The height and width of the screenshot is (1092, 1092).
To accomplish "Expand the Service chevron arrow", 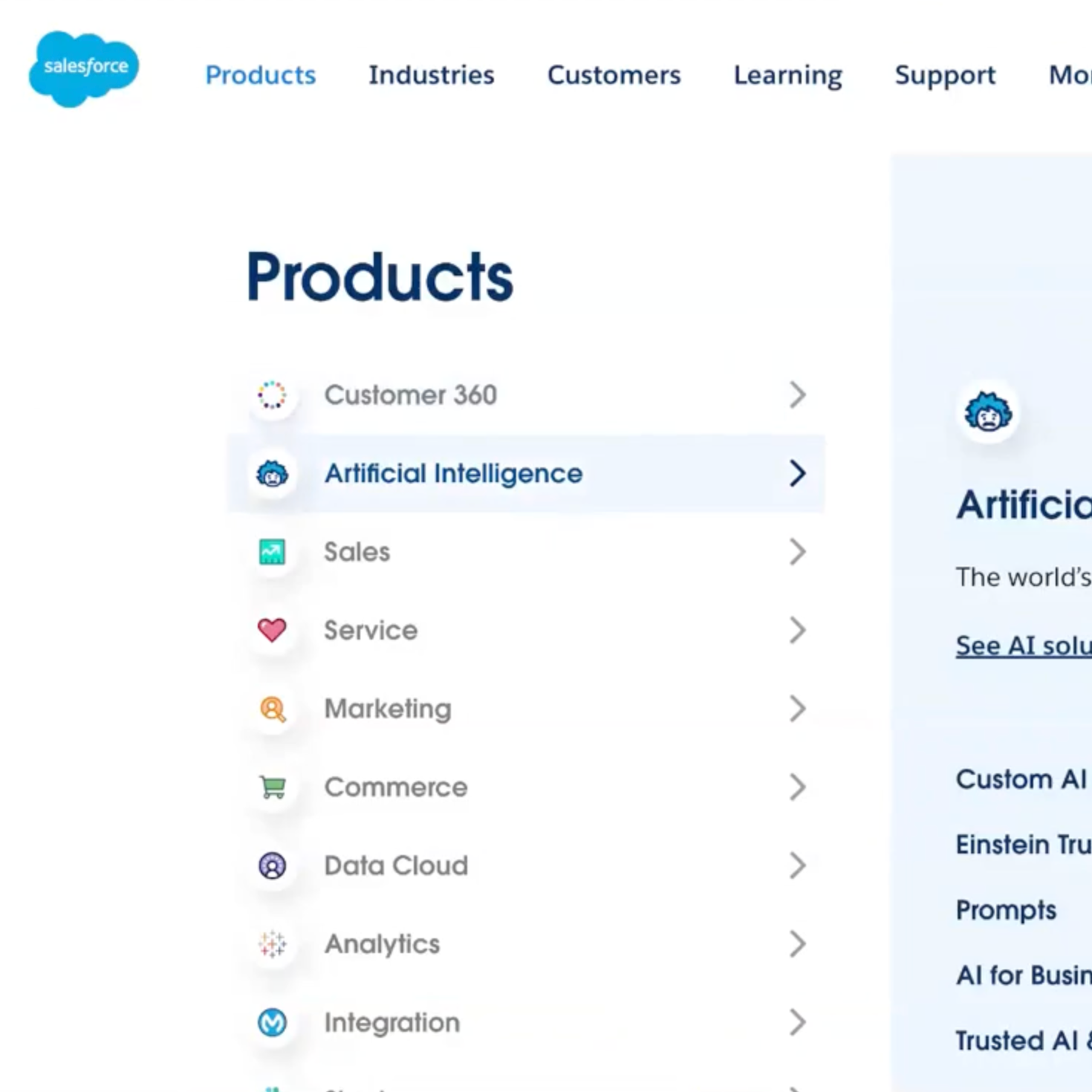I will point(797,630).
